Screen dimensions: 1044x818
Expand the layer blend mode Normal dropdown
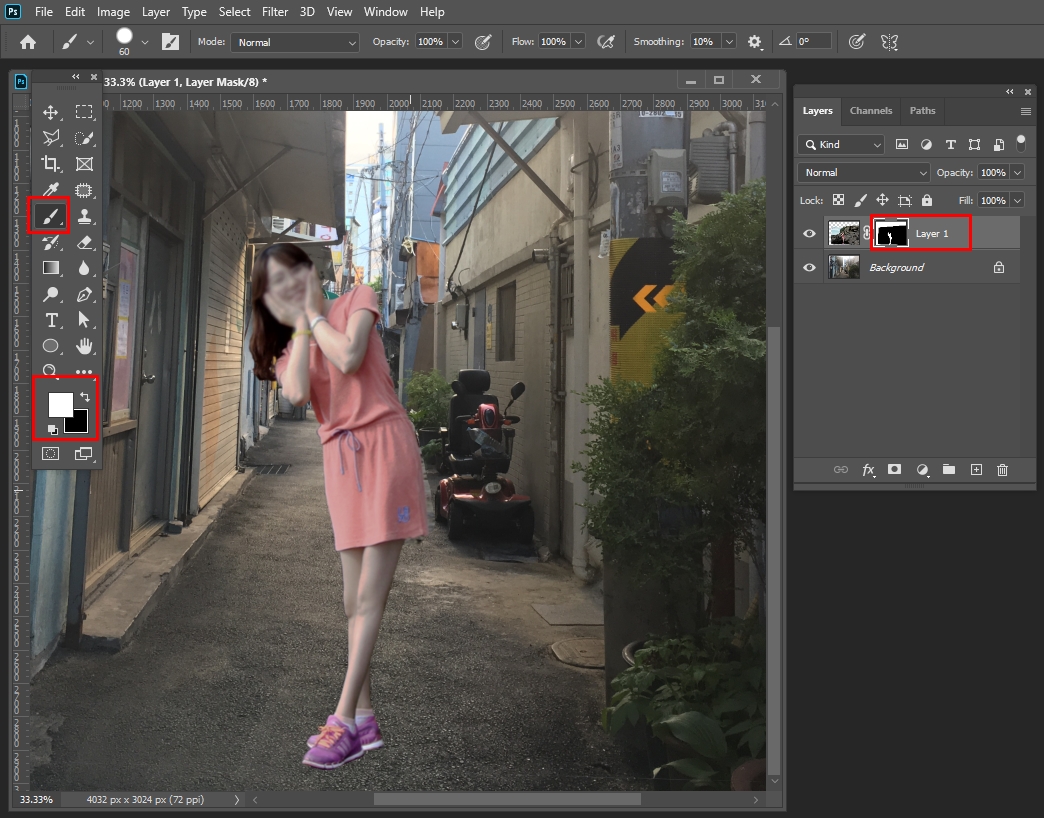pyautogui.click(x=865, y=172)
